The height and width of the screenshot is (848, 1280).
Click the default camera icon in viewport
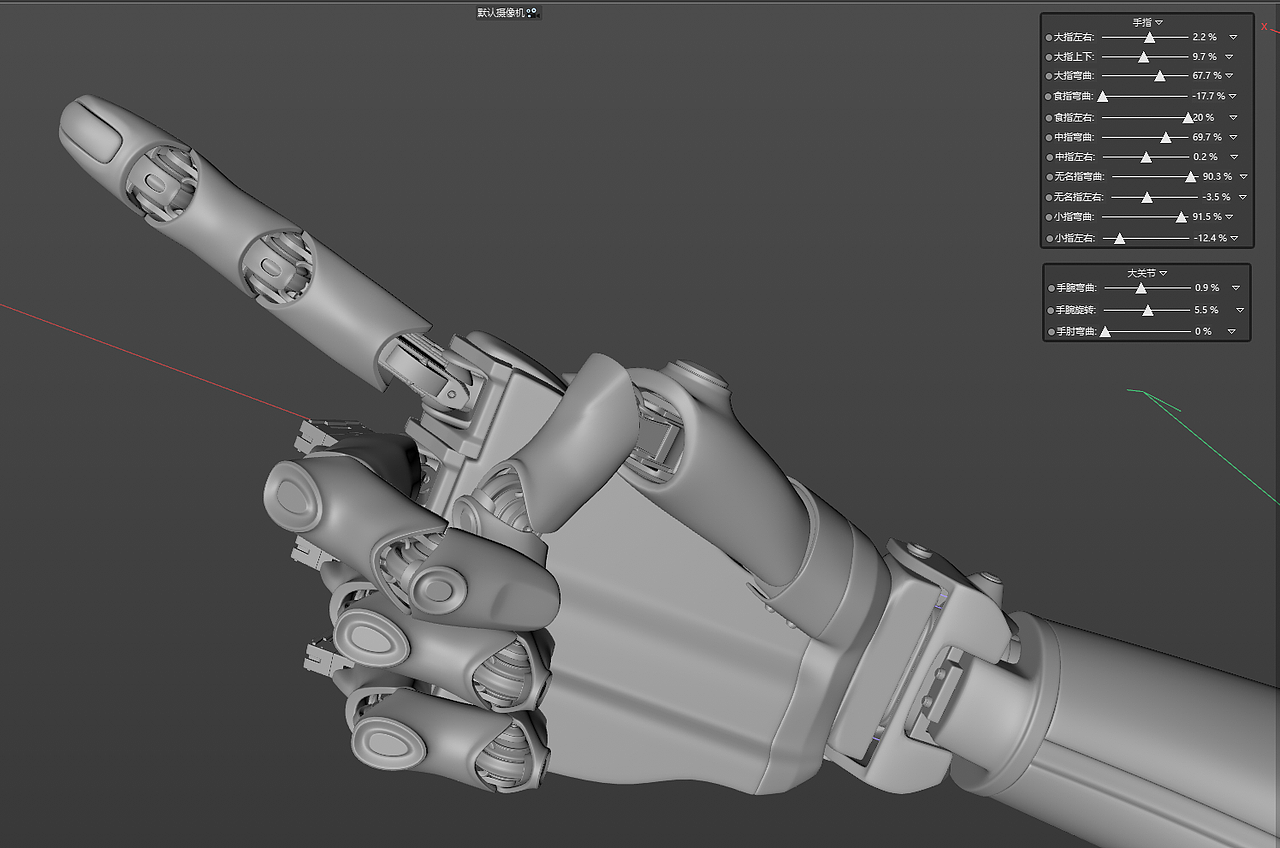(x=532, y=13)
